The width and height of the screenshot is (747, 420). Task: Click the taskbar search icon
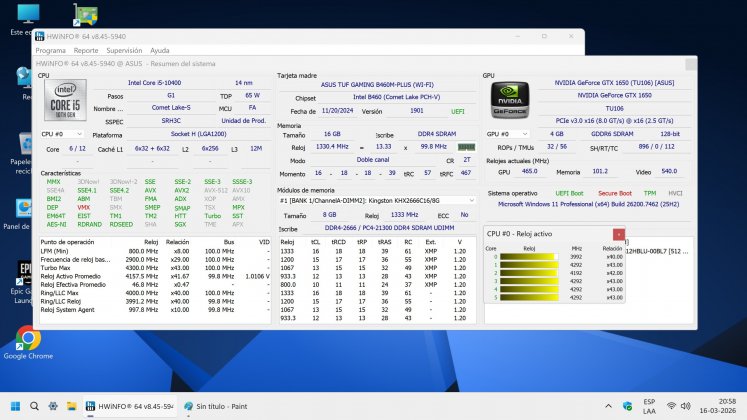coord(36,407)
